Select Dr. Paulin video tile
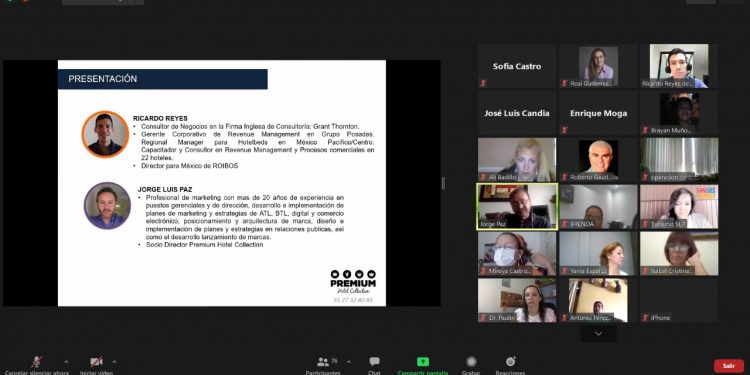750x375 pixels. (517, 300)
